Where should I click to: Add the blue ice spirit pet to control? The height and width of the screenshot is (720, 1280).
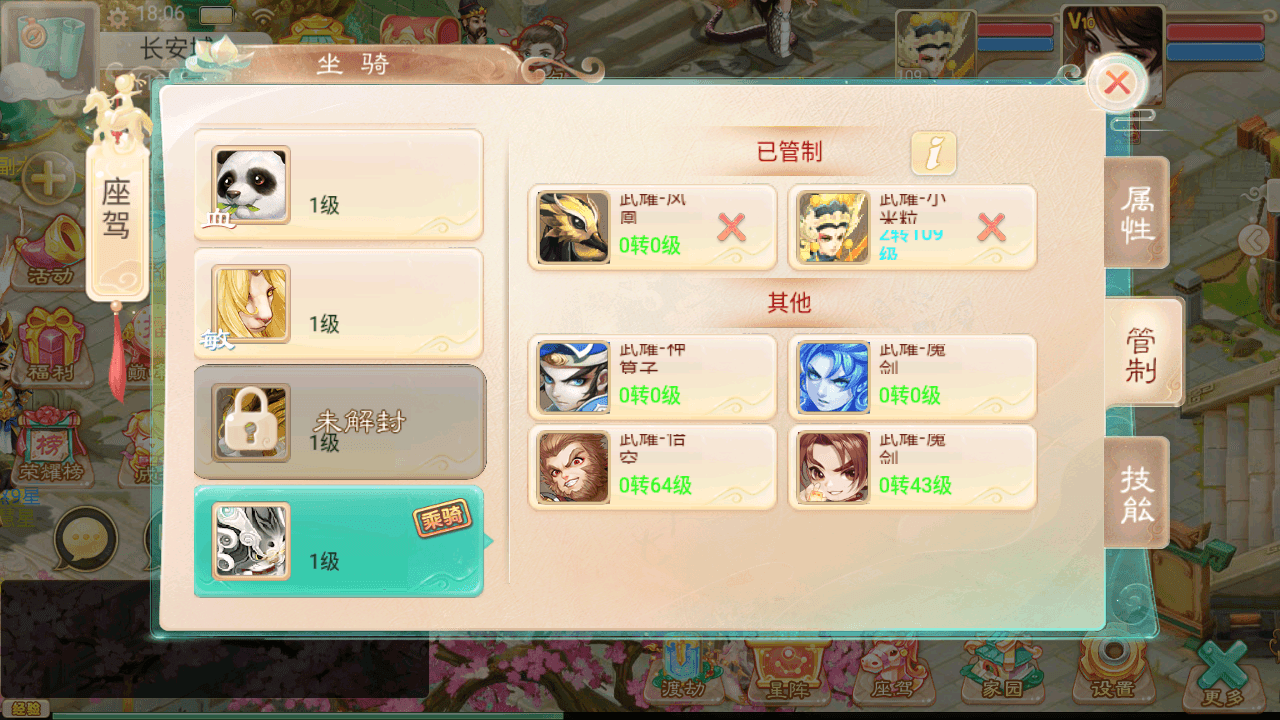click(x=912, y=377)
